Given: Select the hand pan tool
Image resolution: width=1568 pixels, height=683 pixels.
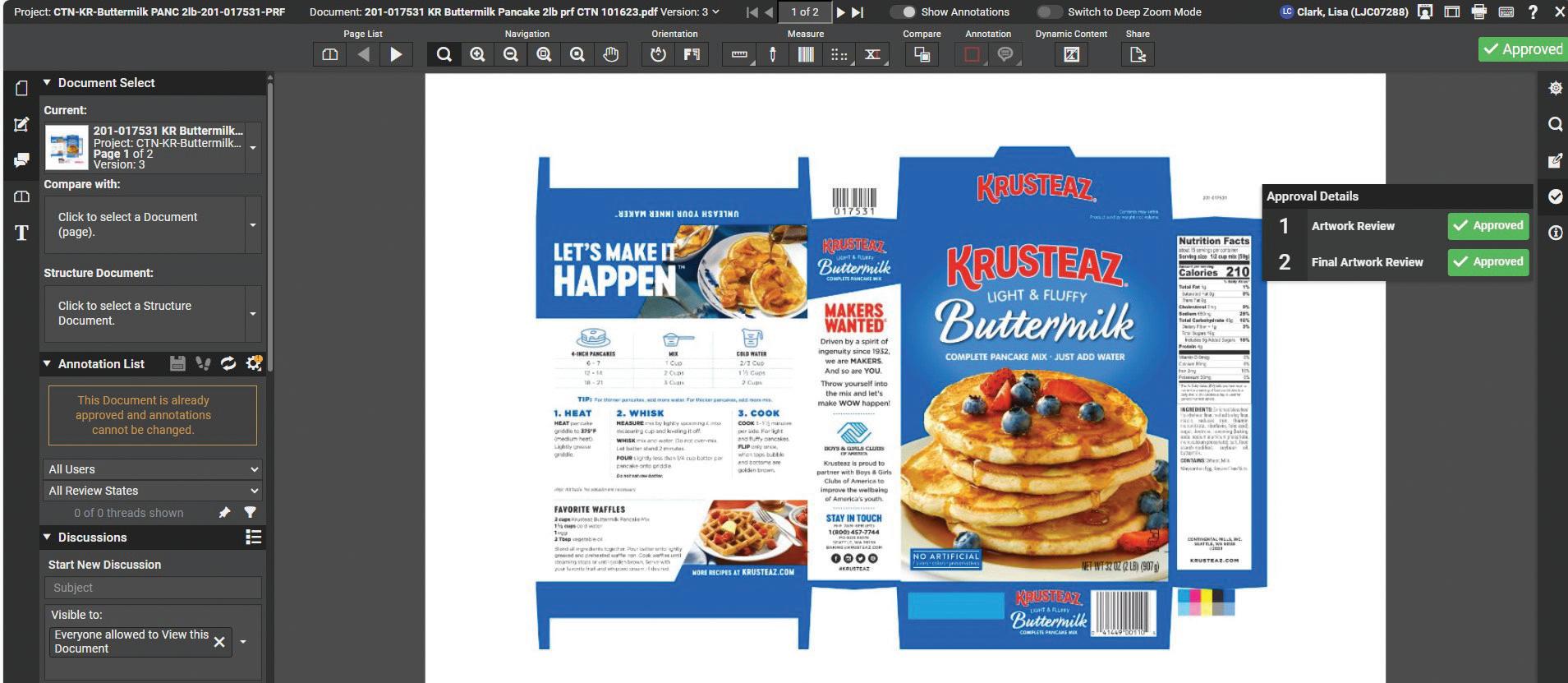Looking at the screenshot, I should click(610, 54).
